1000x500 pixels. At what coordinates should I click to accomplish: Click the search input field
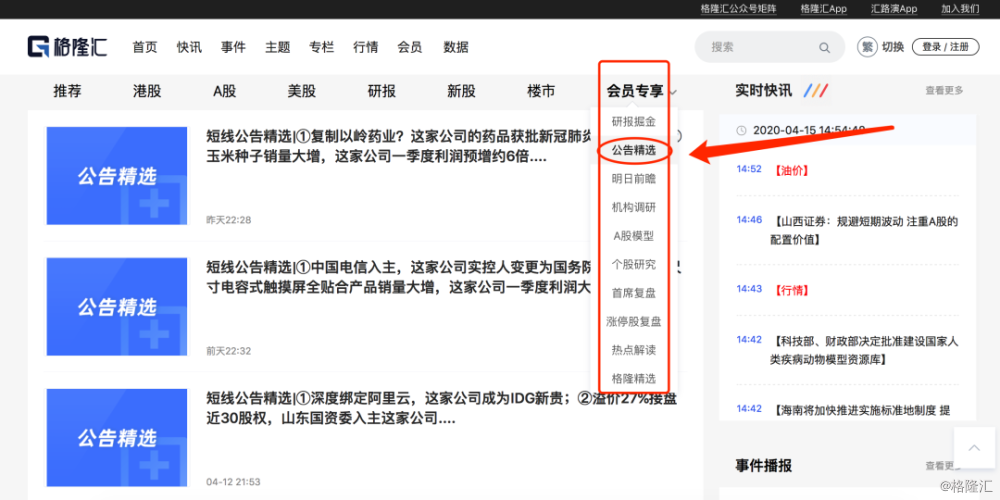(770, 47)
